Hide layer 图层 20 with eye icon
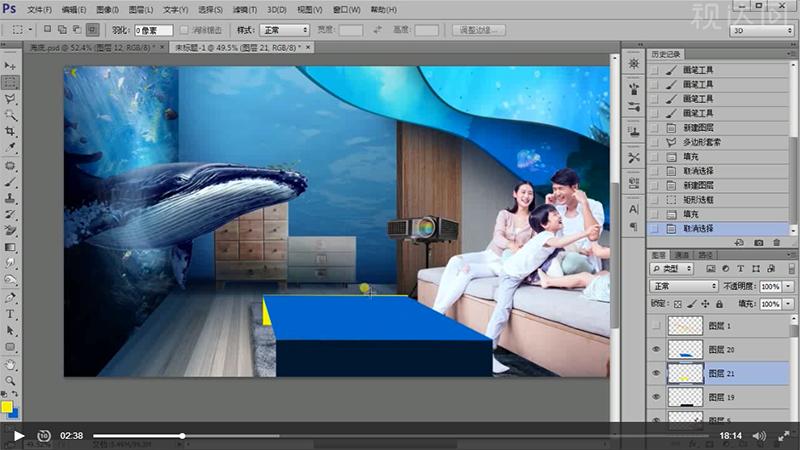Screen dimensions: 800x450 657,349
